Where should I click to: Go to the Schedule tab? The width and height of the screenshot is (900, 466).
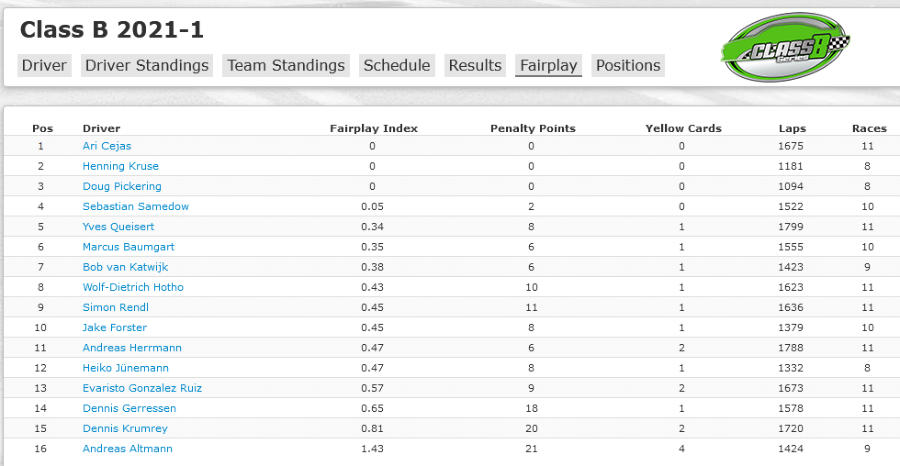pyautogui.click(x=397, y=65)
